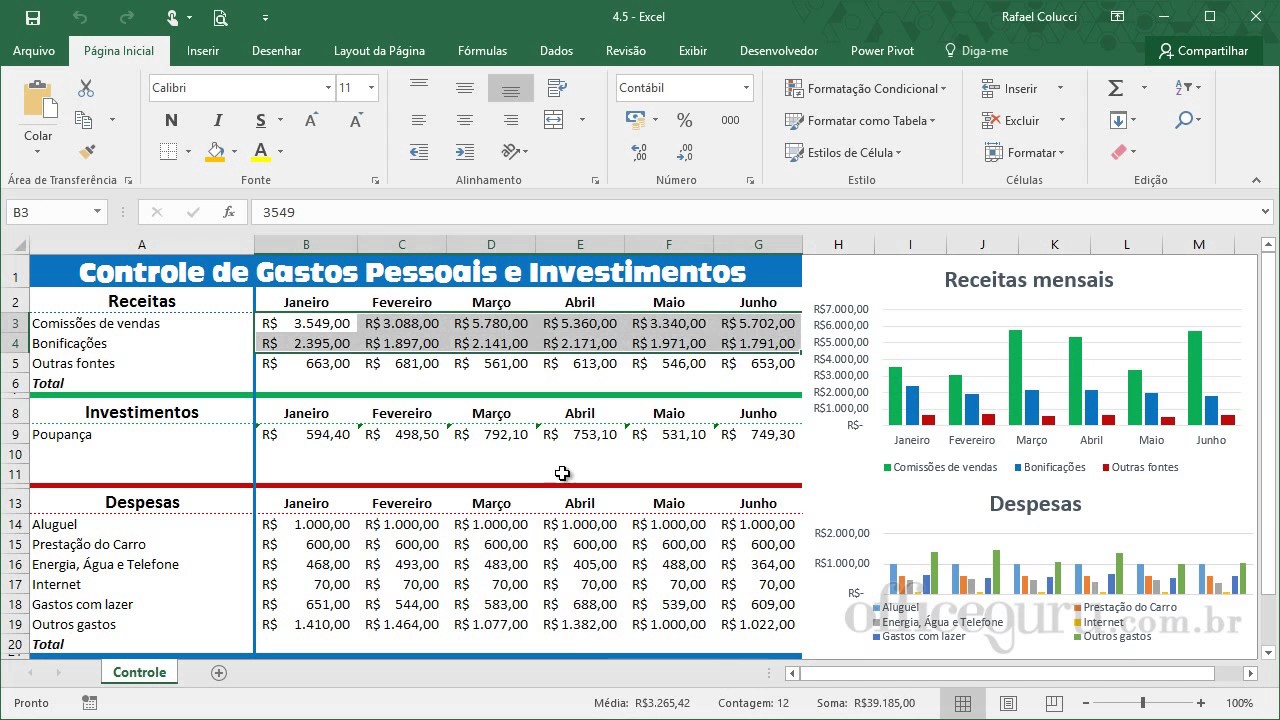Click Decrease Indent icon

coord(419,152)
